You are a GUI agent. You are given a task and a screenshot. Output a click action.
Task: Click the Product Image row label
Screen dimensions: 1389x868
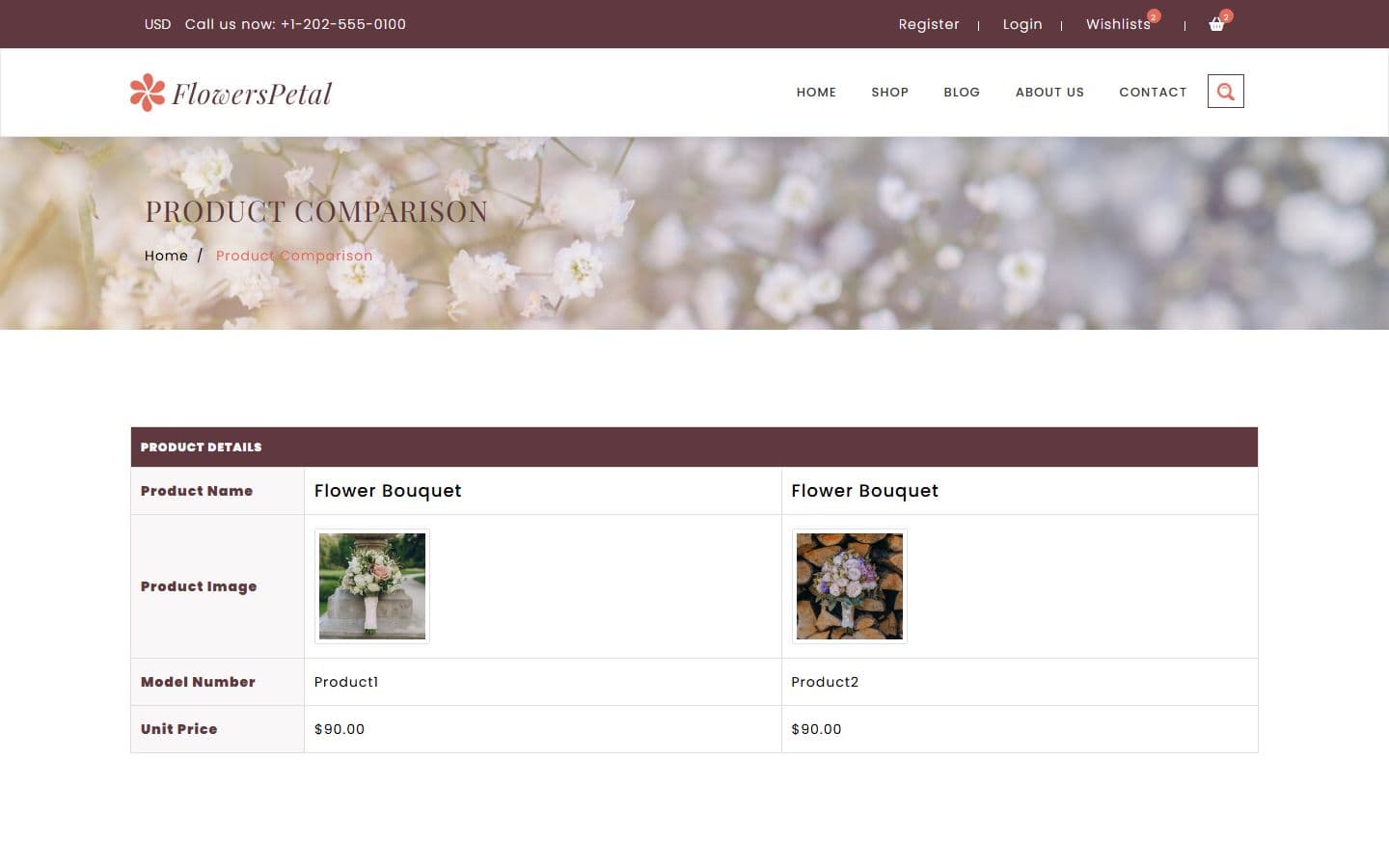pos(199,586)
